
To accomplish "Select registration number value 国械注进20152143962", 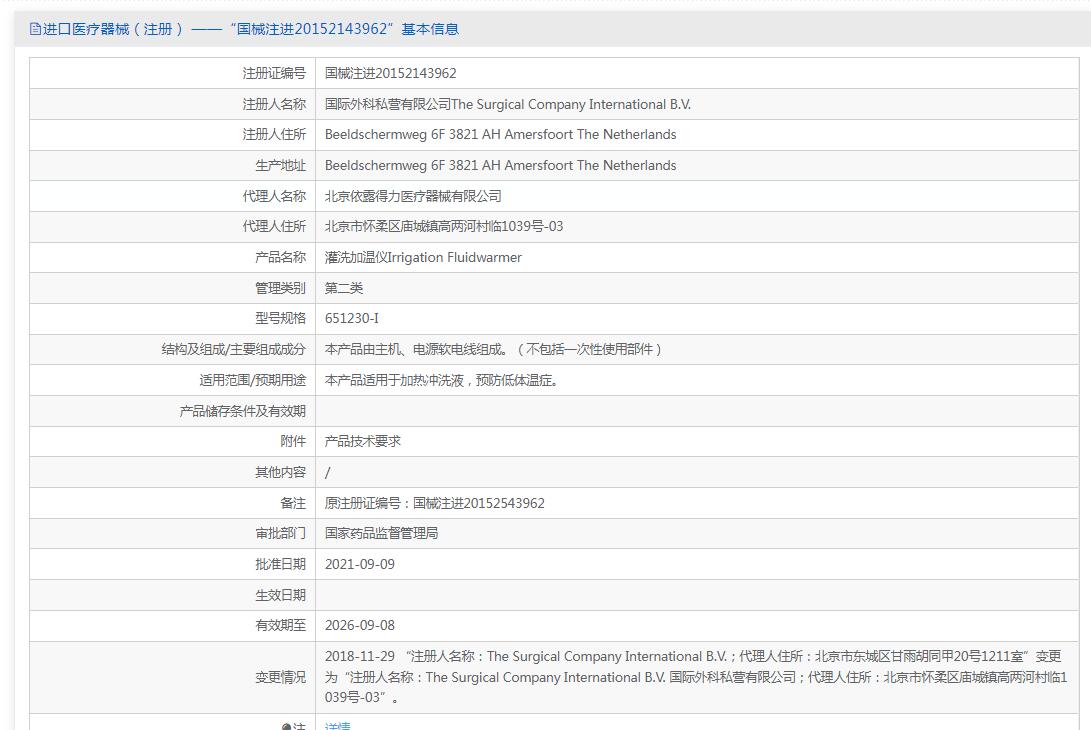I will [x=390, y=73].
